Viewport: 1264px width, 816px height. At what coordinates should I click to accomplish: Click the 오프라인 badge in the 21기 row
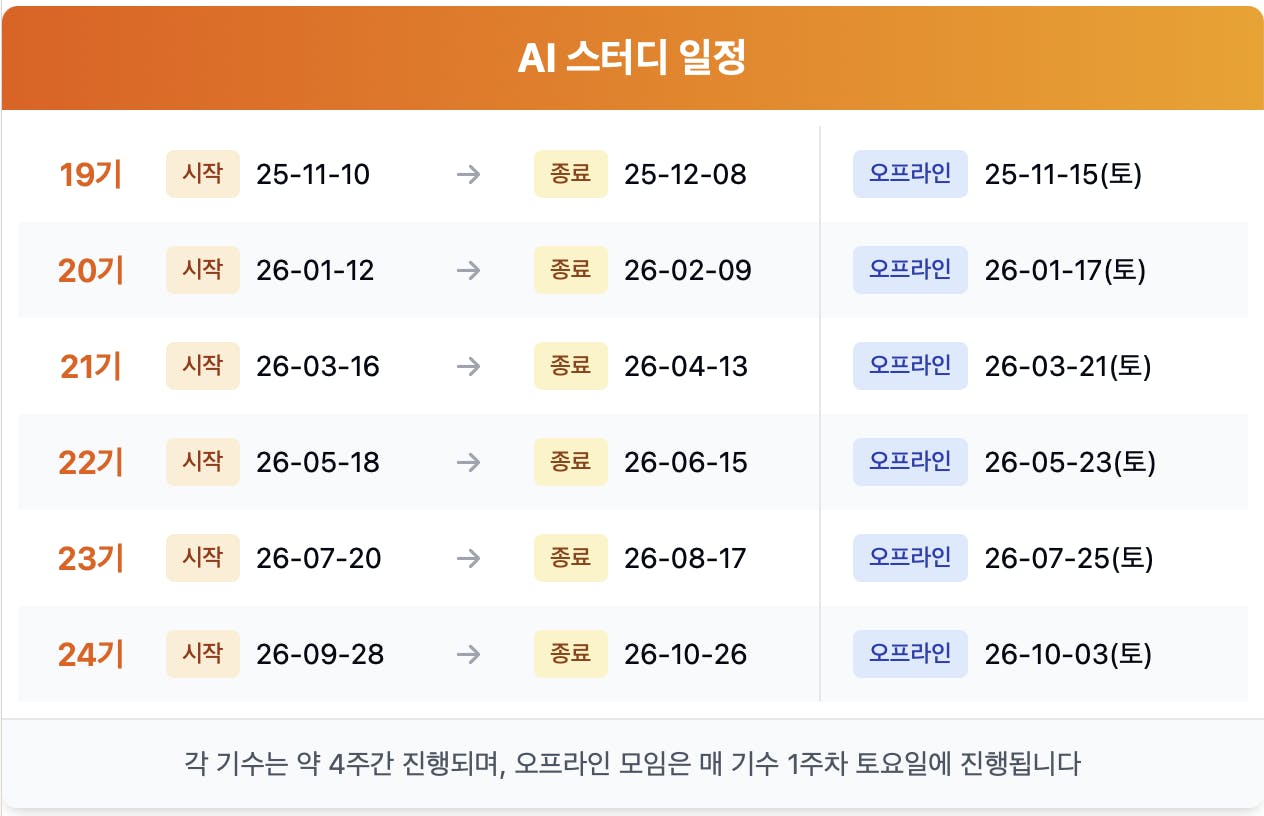click(x=910, y=366)
